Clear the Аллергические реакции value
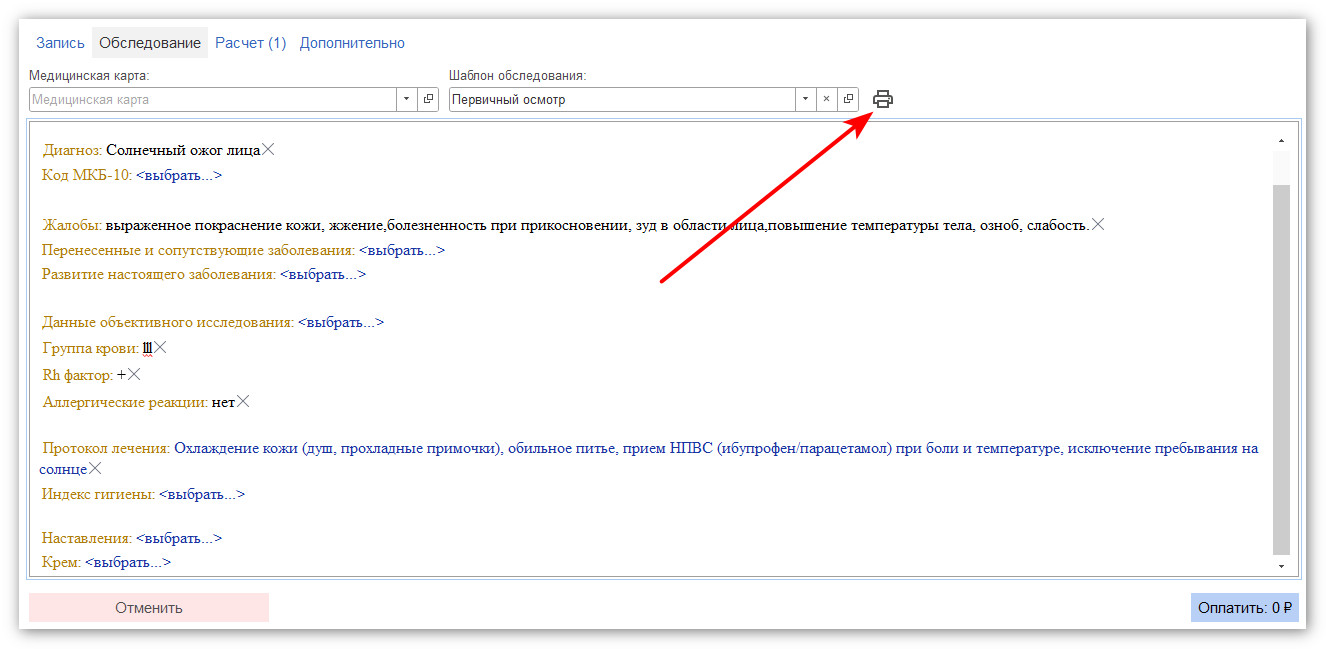This screenshot has width=1326, height=649. (x=243, y=401)
